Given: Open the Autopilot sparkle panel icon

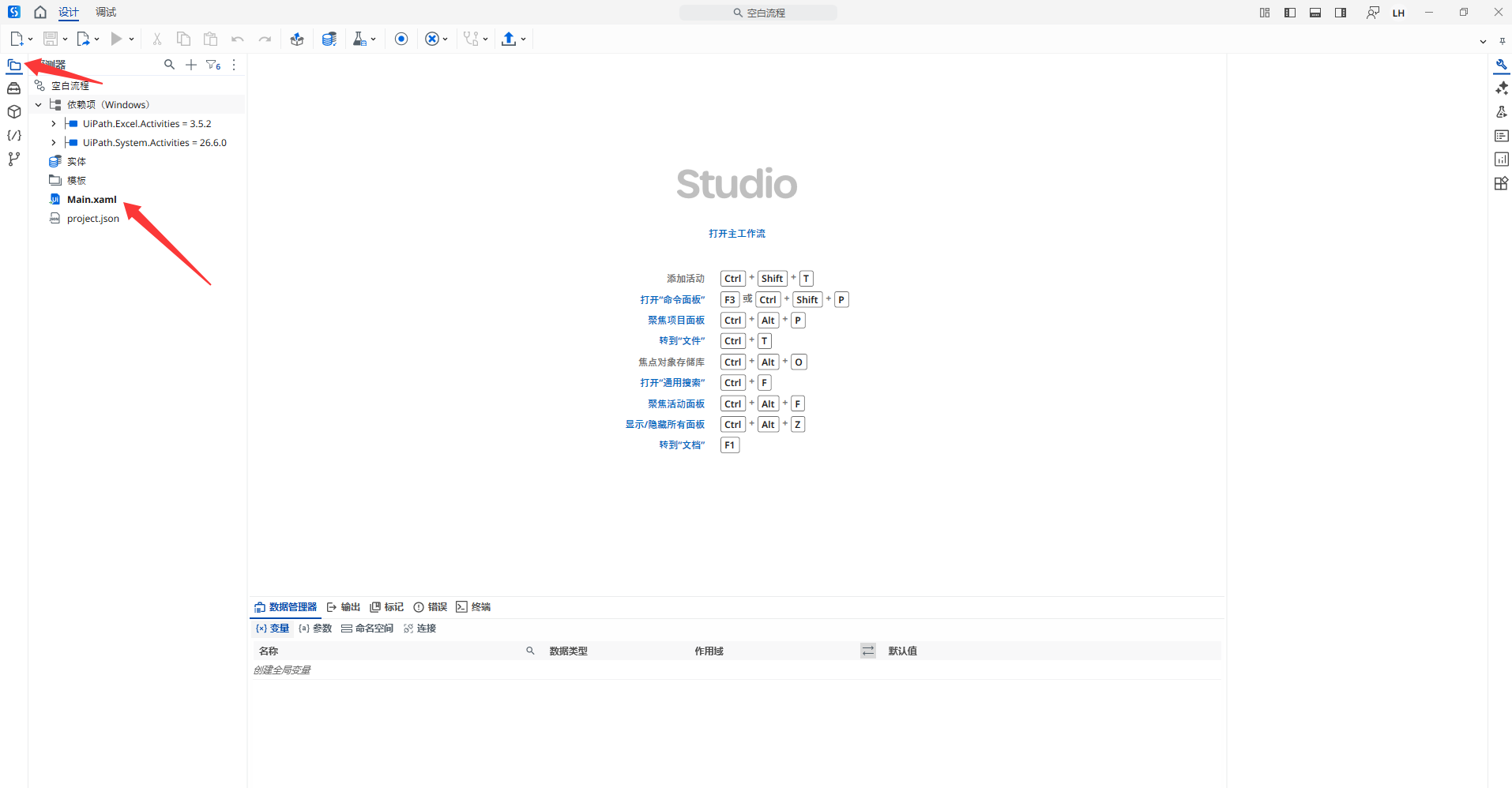Looking at the screenshot, I should click(x=1502, y=88).
